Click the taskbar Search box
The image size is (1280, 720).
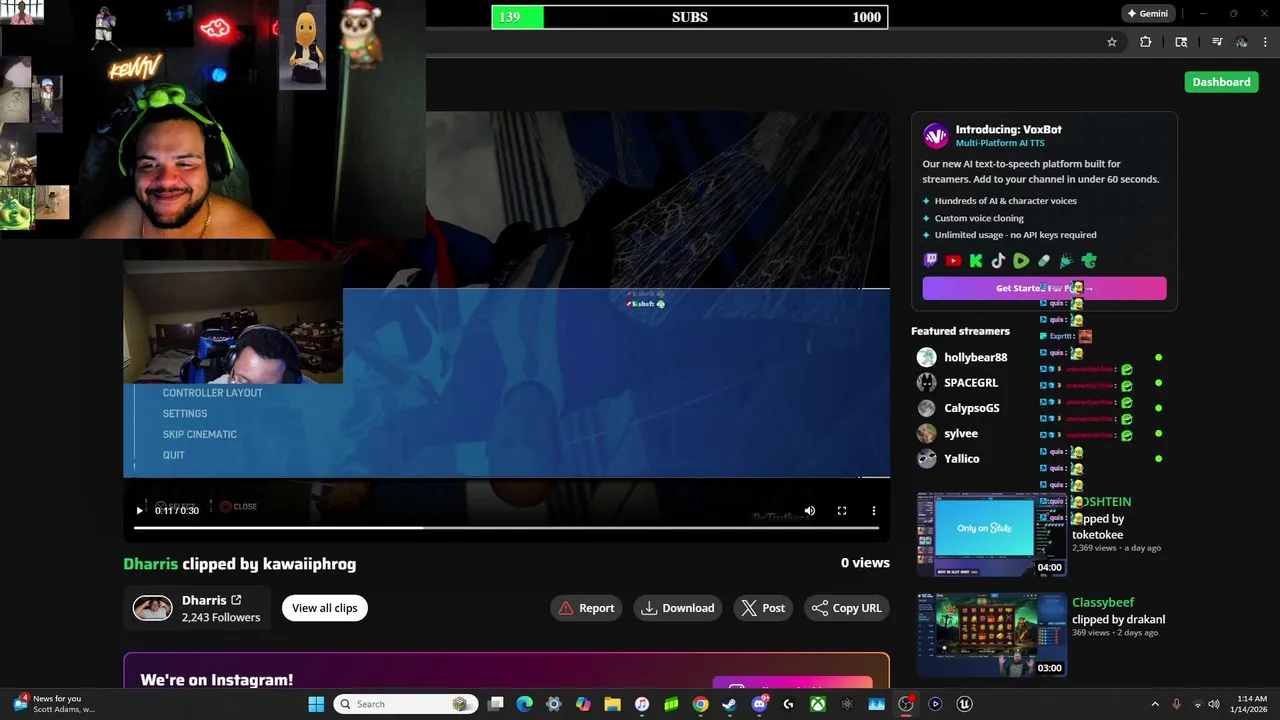click(404, 704)
